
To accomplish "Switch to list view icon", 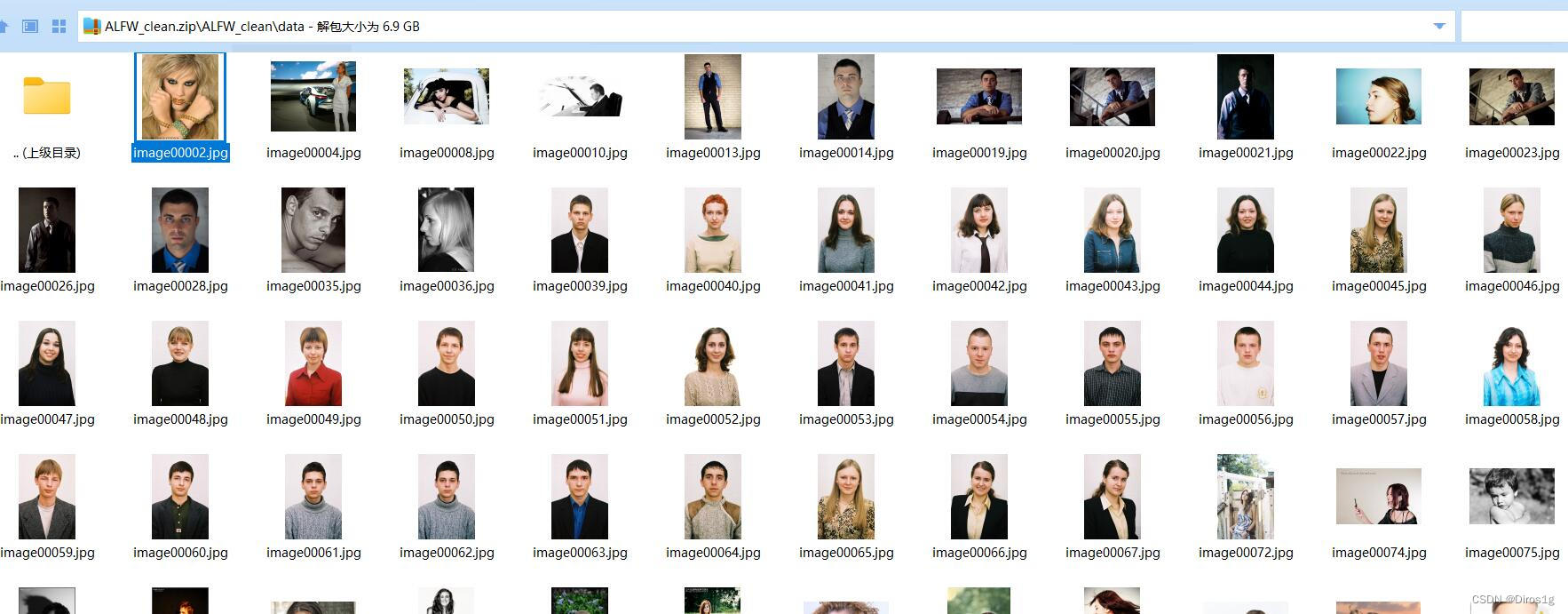I will 30,27.
